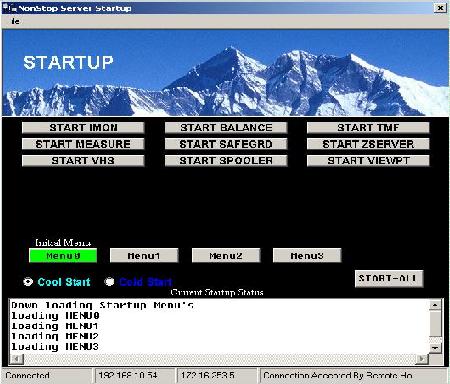Click the STARTUP banner heading
Image resolution: width=450 pixels, height=384 pixels.
68,63
